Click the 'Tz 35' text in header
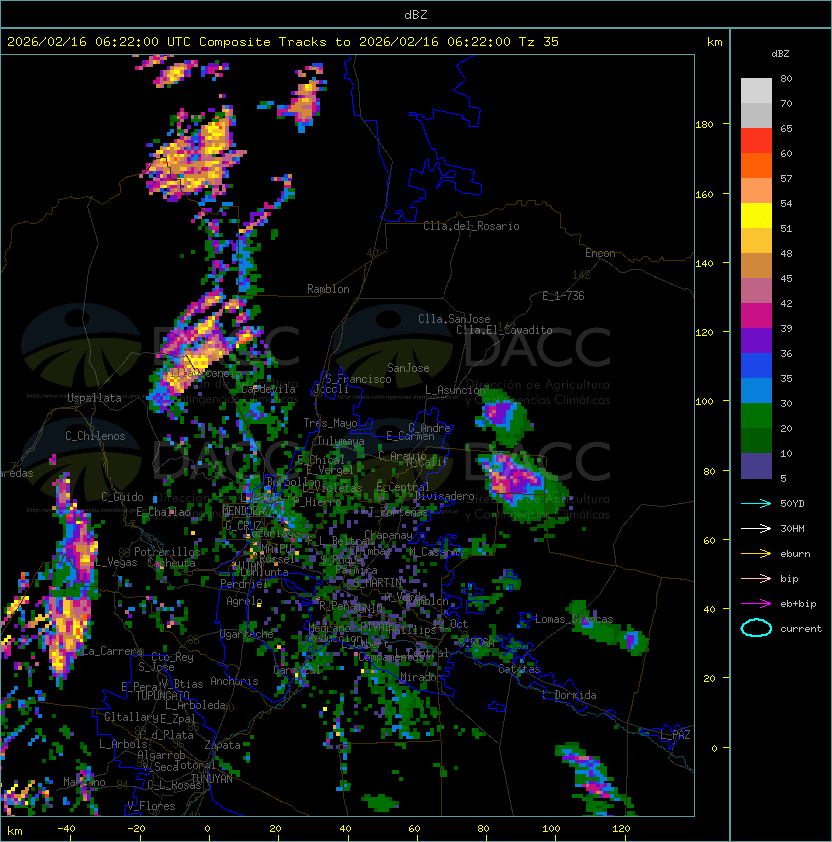832x842 pixels. tap(539, 42)
